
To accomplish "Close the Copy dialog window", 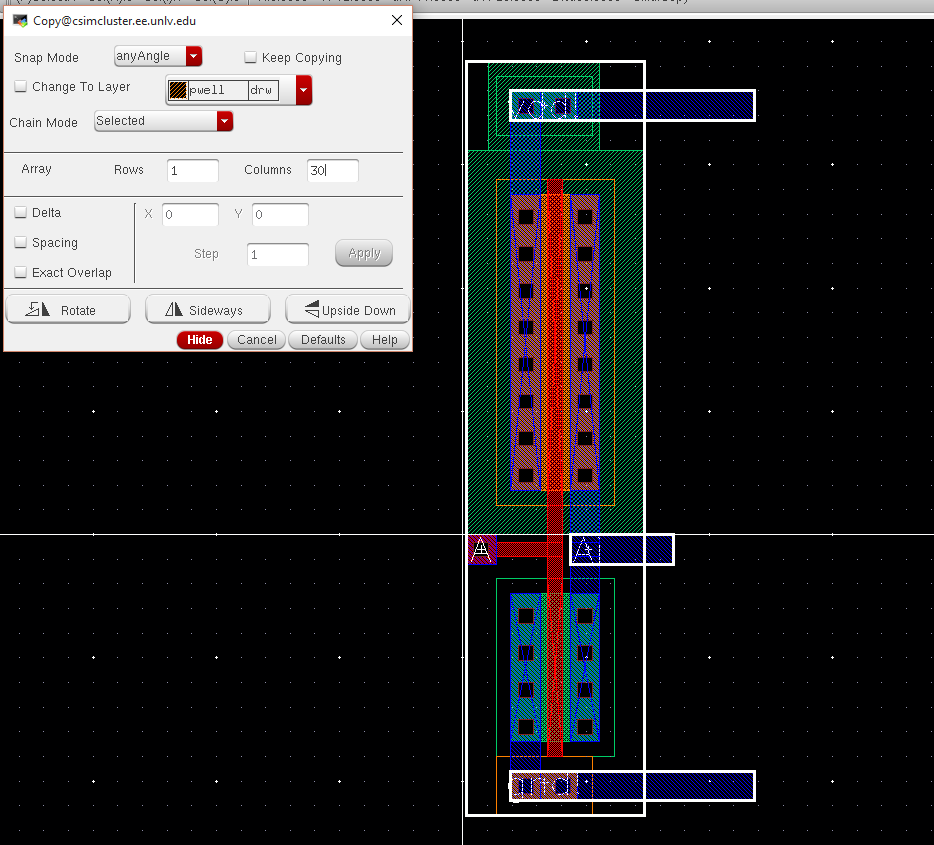I will [394, 20].
